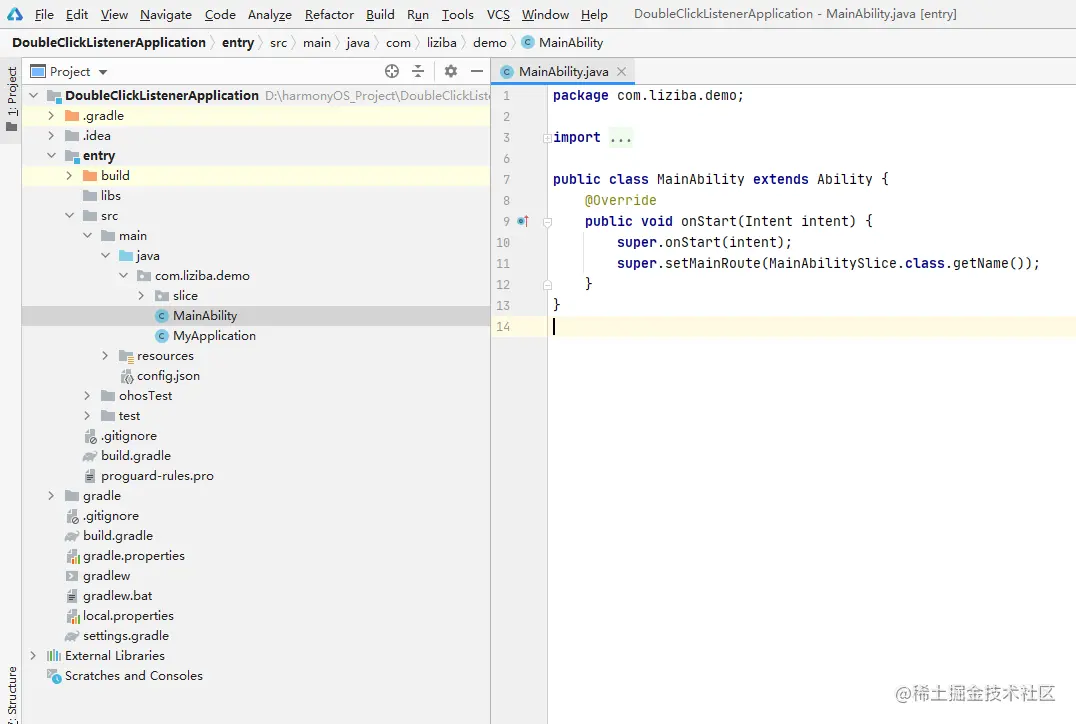This screenshot has height=724, width=1076.
Task: Expand the build folder under entry
Action: pyautogui.click(x=69, y=176)
